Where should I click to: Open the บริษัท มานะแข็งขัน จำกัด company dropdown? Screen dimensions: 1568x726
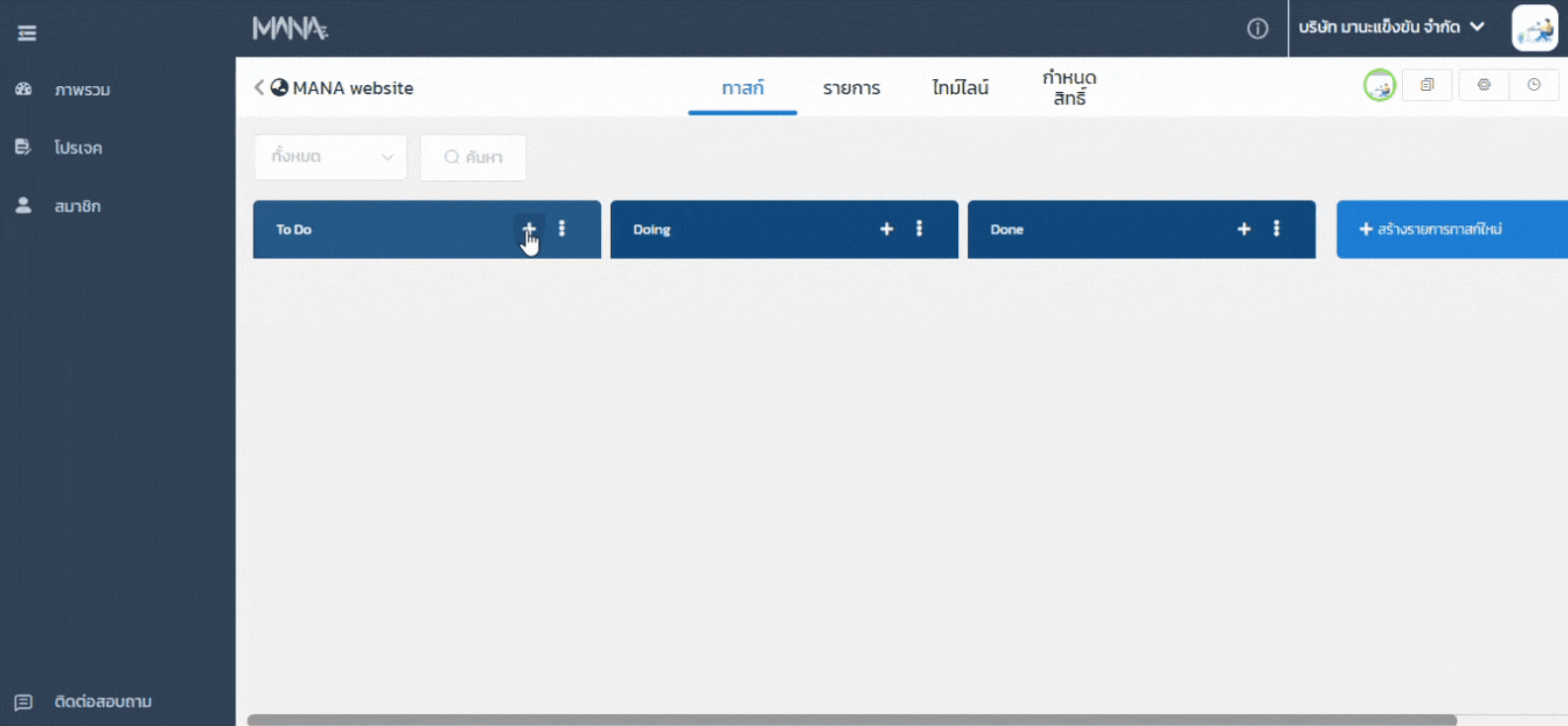(x=1392, y=27)
